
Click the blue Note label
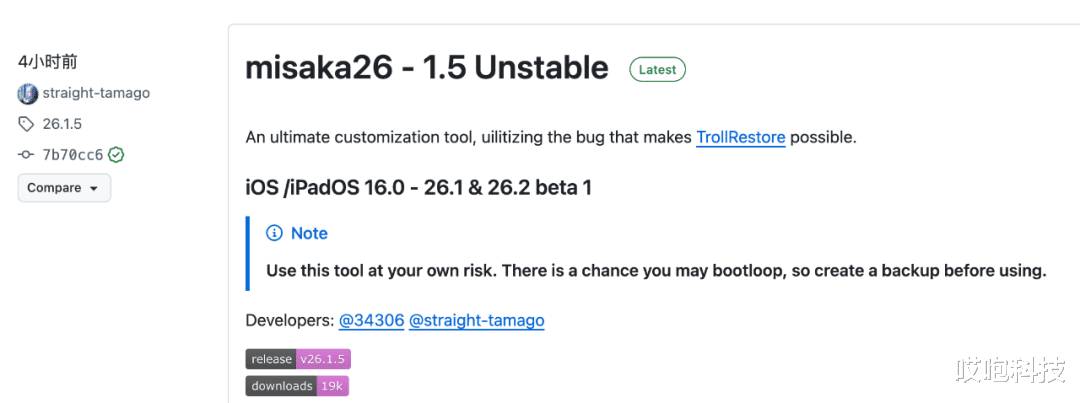(x=309, y=233)
